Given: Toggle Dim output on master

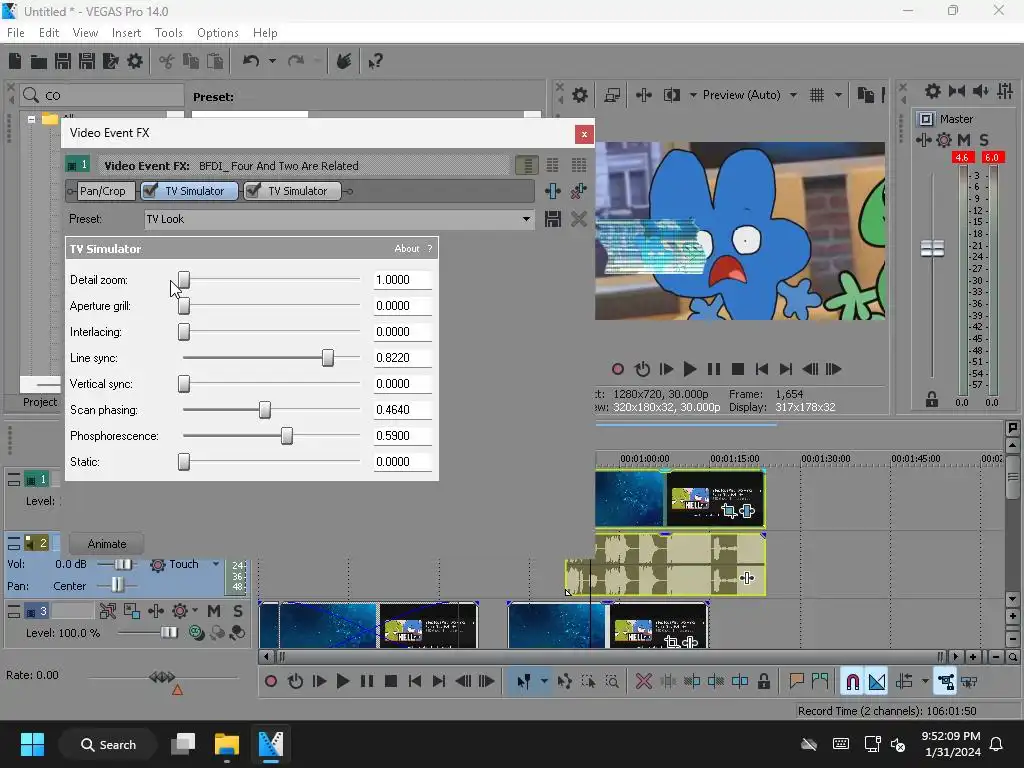Looking at the screenshot, I should coord(980,91).
